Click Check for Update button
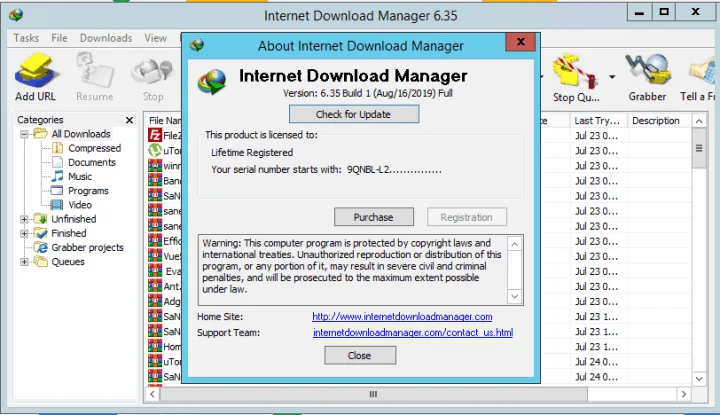Viewport: 720px width, 415px height. (x=354, y=114)
